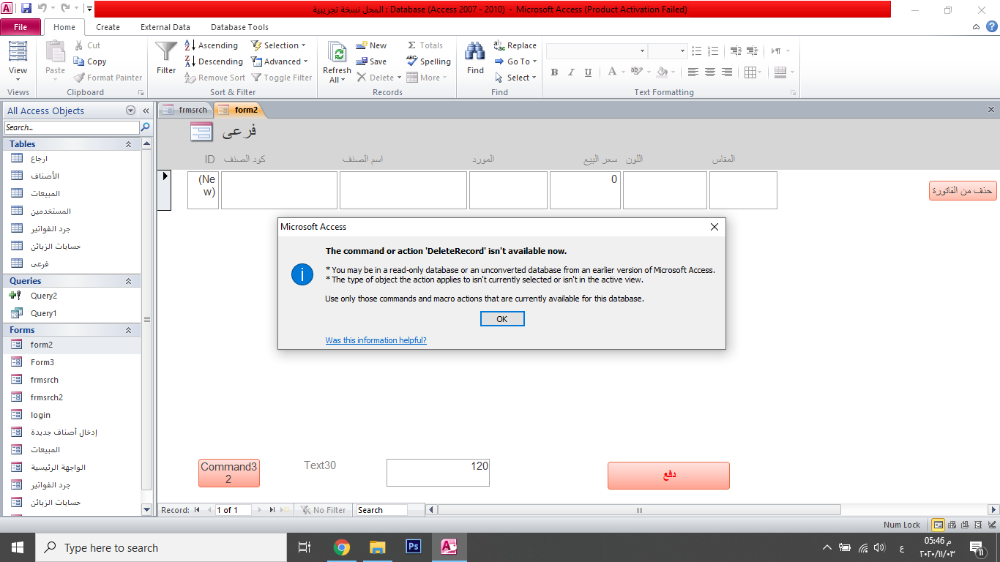Click the Access Help question mark
This screenshot has width=1000, height=562.
coord(992,27)
